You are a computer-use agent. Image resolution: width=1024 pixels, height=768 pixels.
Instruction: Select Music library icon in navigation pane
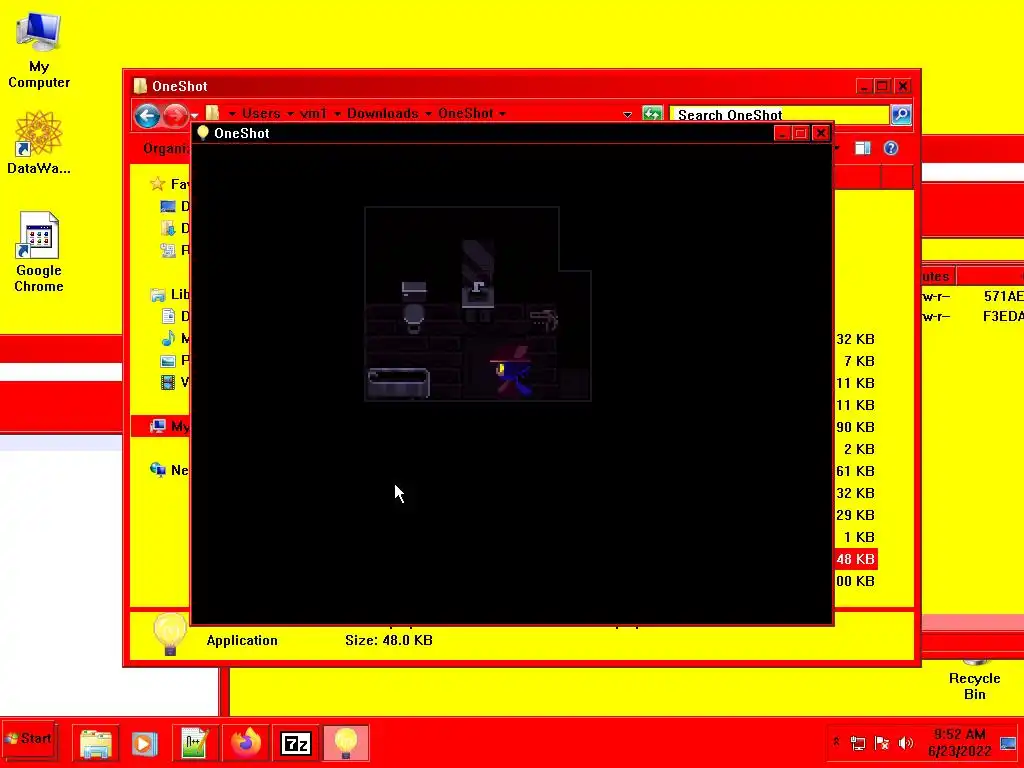[168, 338]
